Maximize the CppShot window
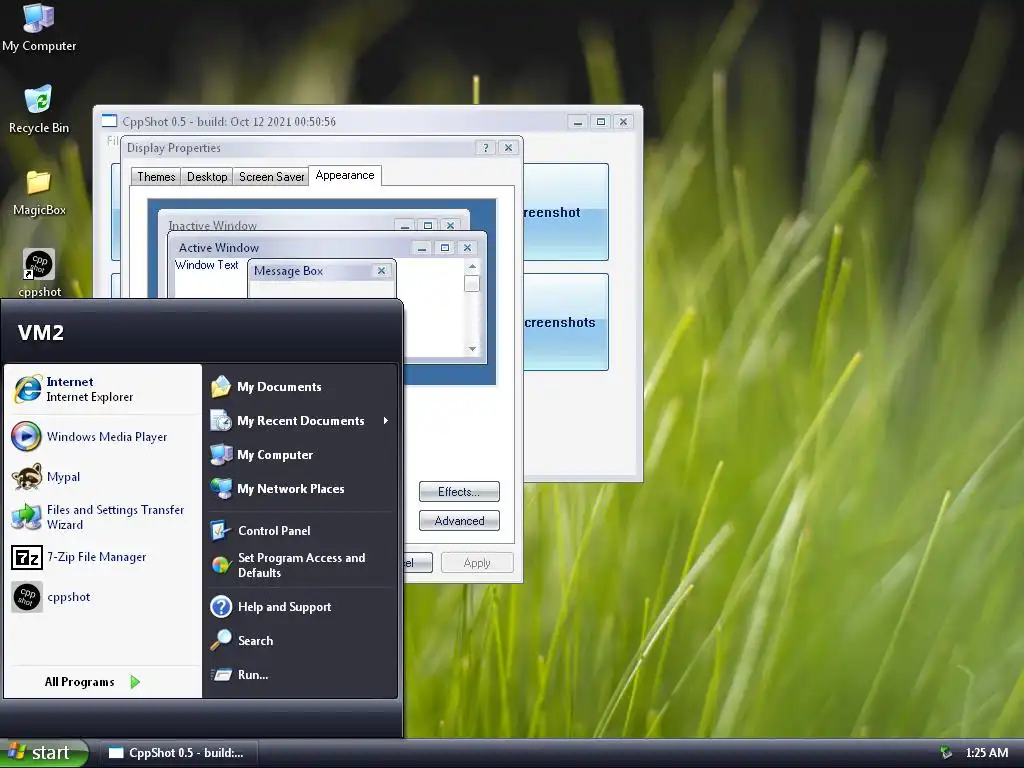Image resolution: width=1024 pixels, height=768 pixels. click(601, 121)
